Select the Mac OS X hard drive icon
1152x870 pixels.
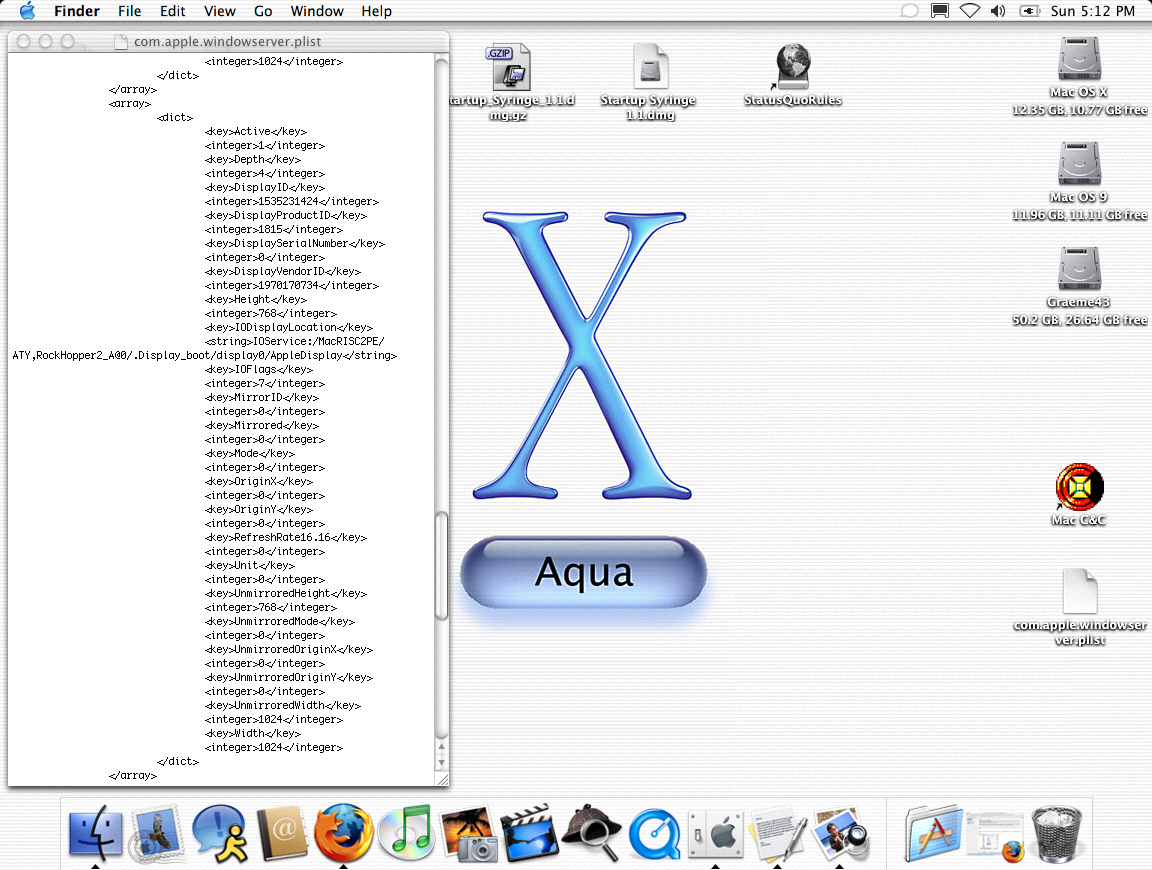(1079, 59)
